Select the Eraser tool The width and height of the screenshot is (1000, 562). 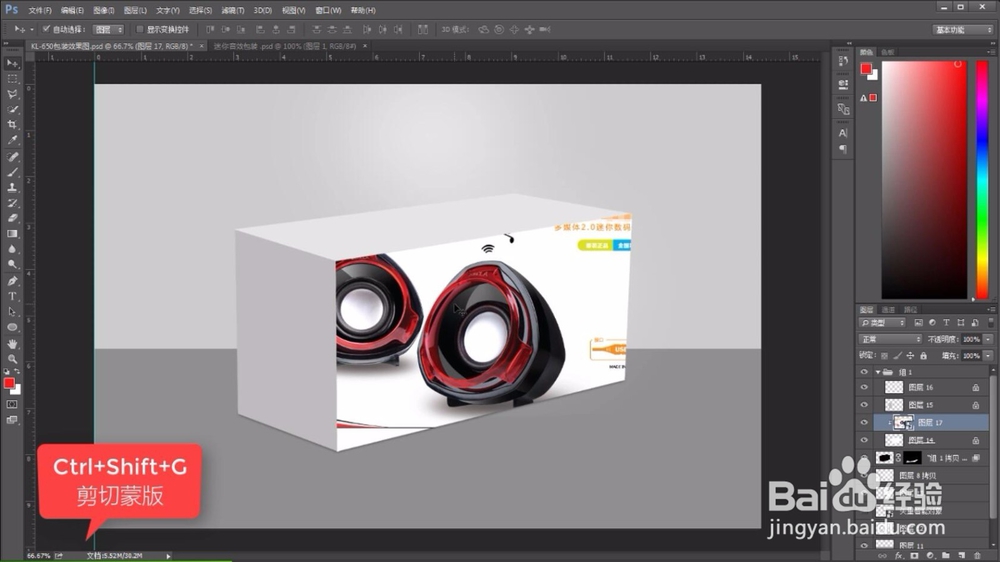[x=12, y=219]
